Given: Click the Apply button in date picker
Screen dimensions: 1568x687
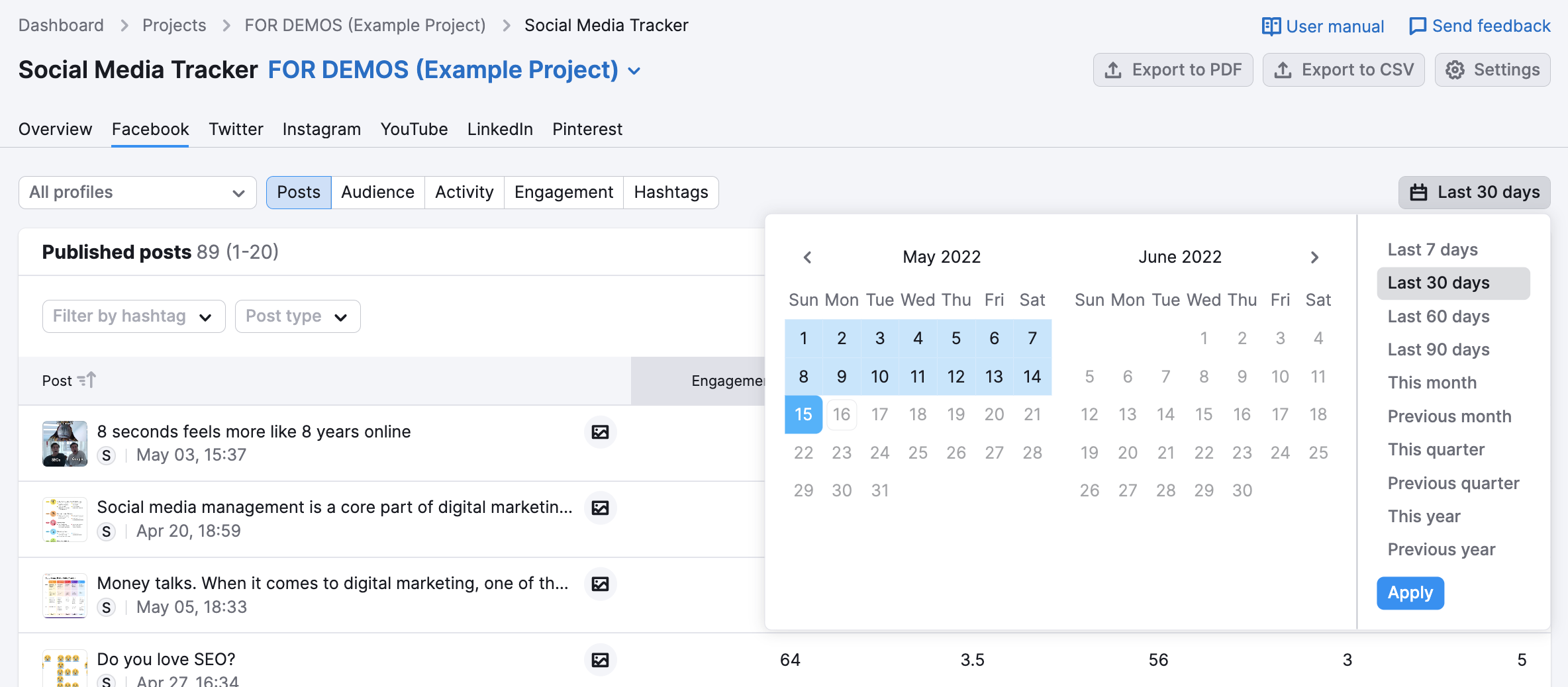Looking at the screenshot, I should click(1410, 593).
